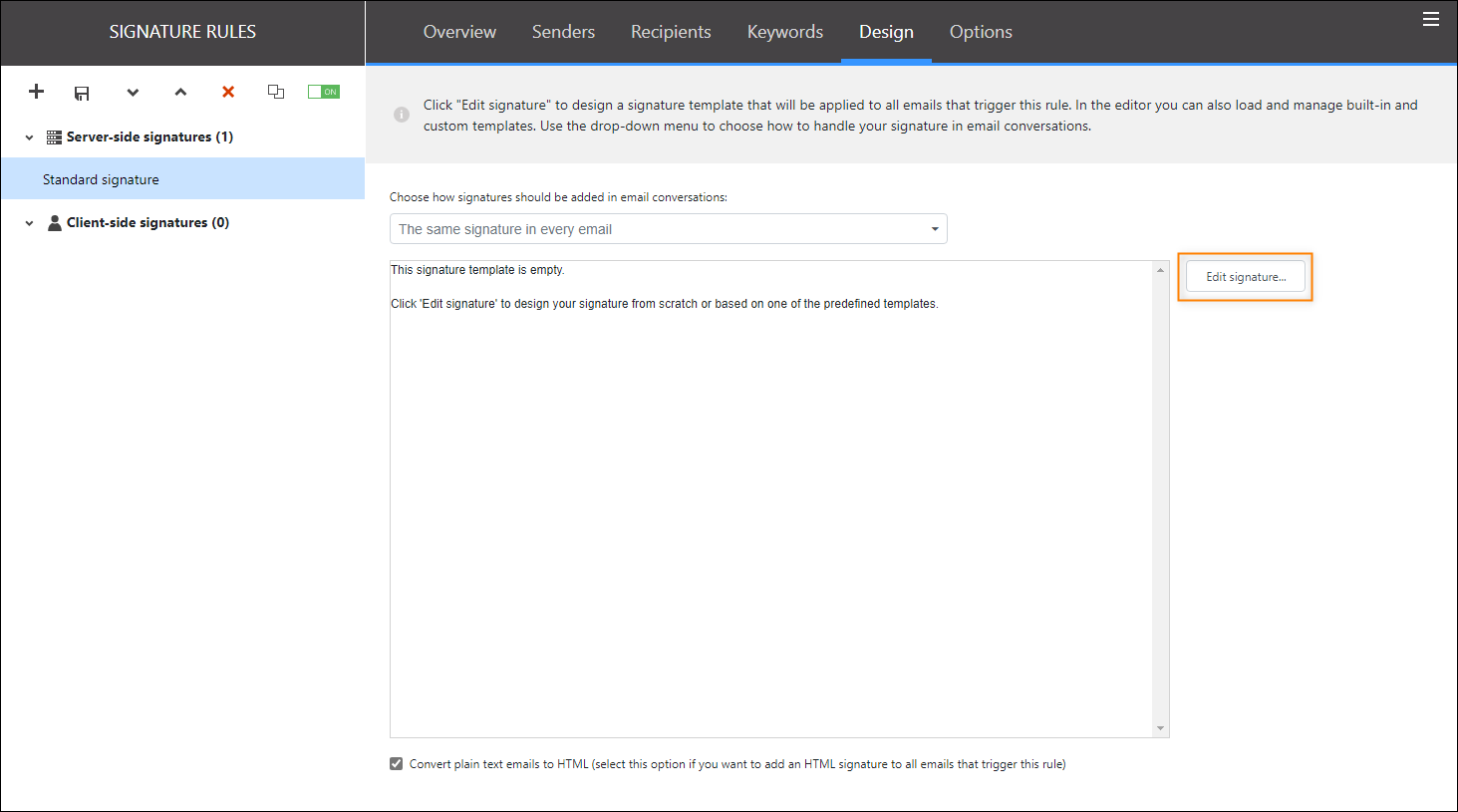This screenshot has width=1458, height=812.
Task: Go to the Overview section
Action: click(x=459, y=32)
